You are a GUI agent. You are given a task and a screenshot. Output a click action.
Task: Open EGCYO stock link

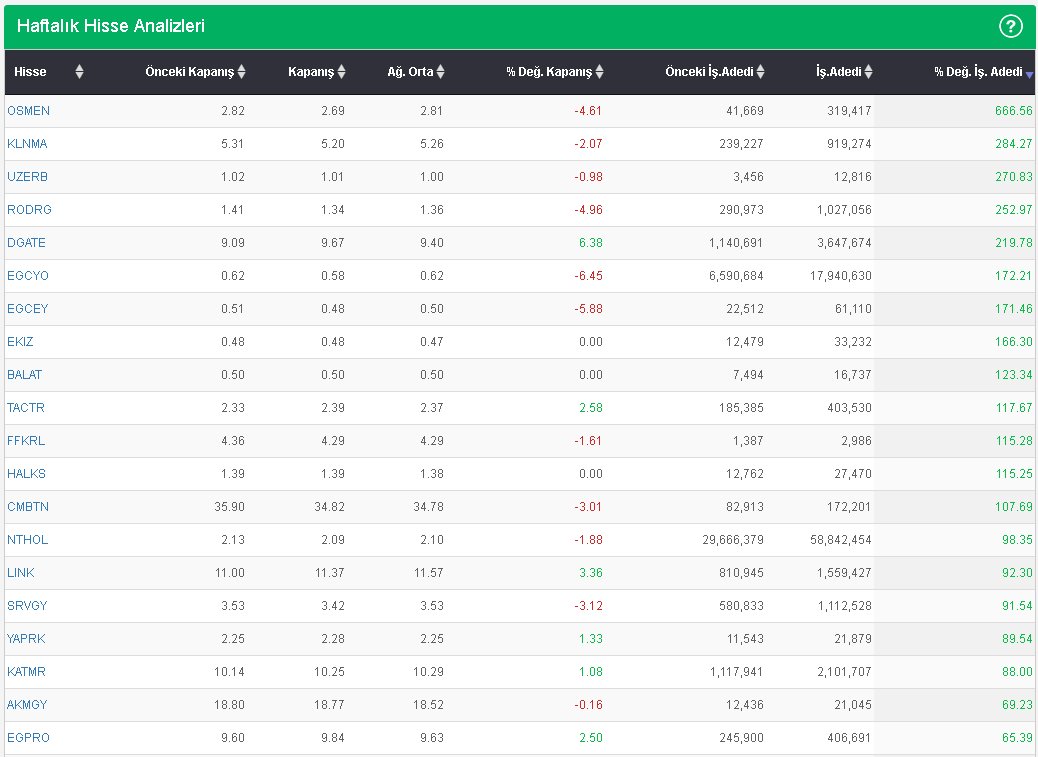click(28, 276)
